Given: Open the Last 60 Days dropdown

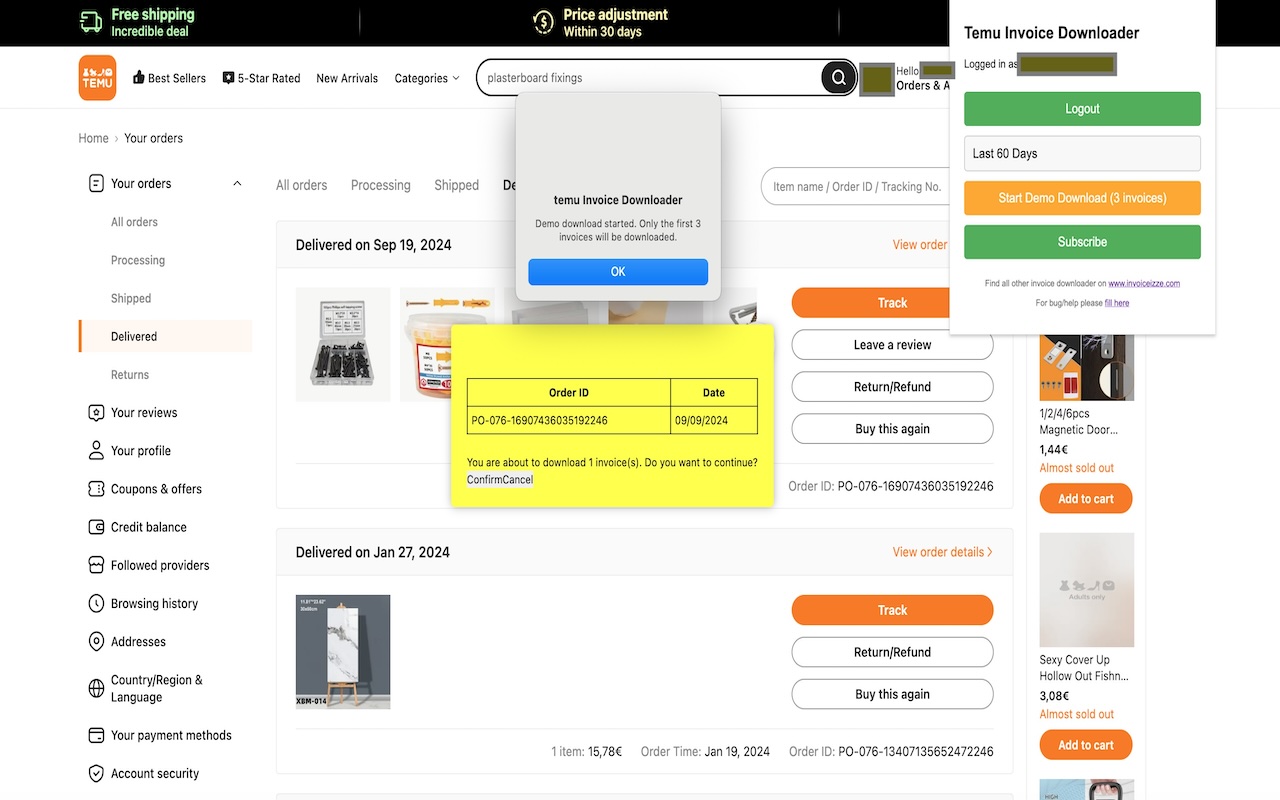Looking at the screenshot, I should (1082, 153).
